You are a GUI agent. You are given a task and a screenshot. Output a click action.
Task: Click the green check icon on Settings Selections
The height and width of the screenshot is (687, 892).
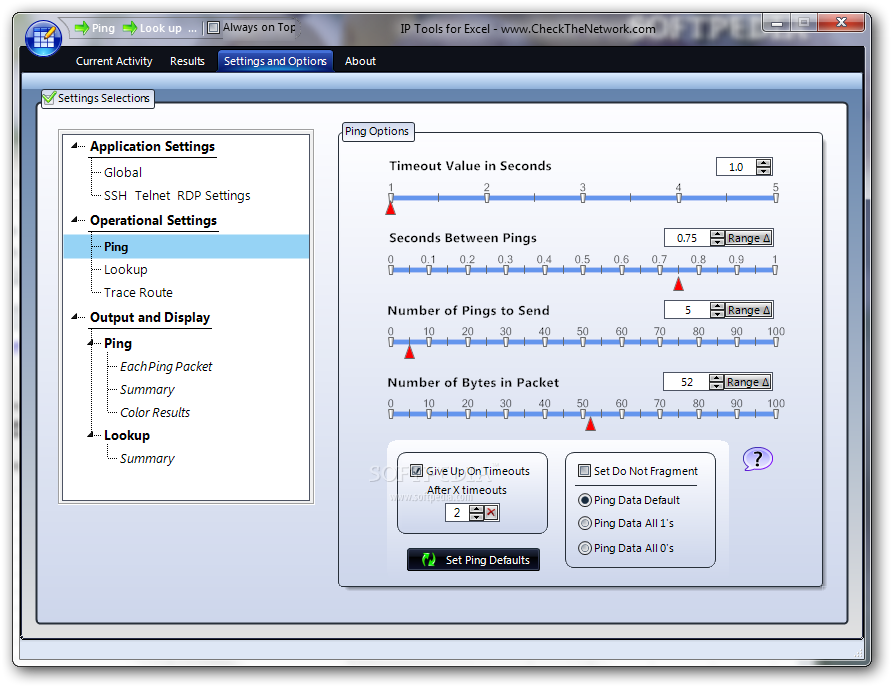click(x=49, y=98)
